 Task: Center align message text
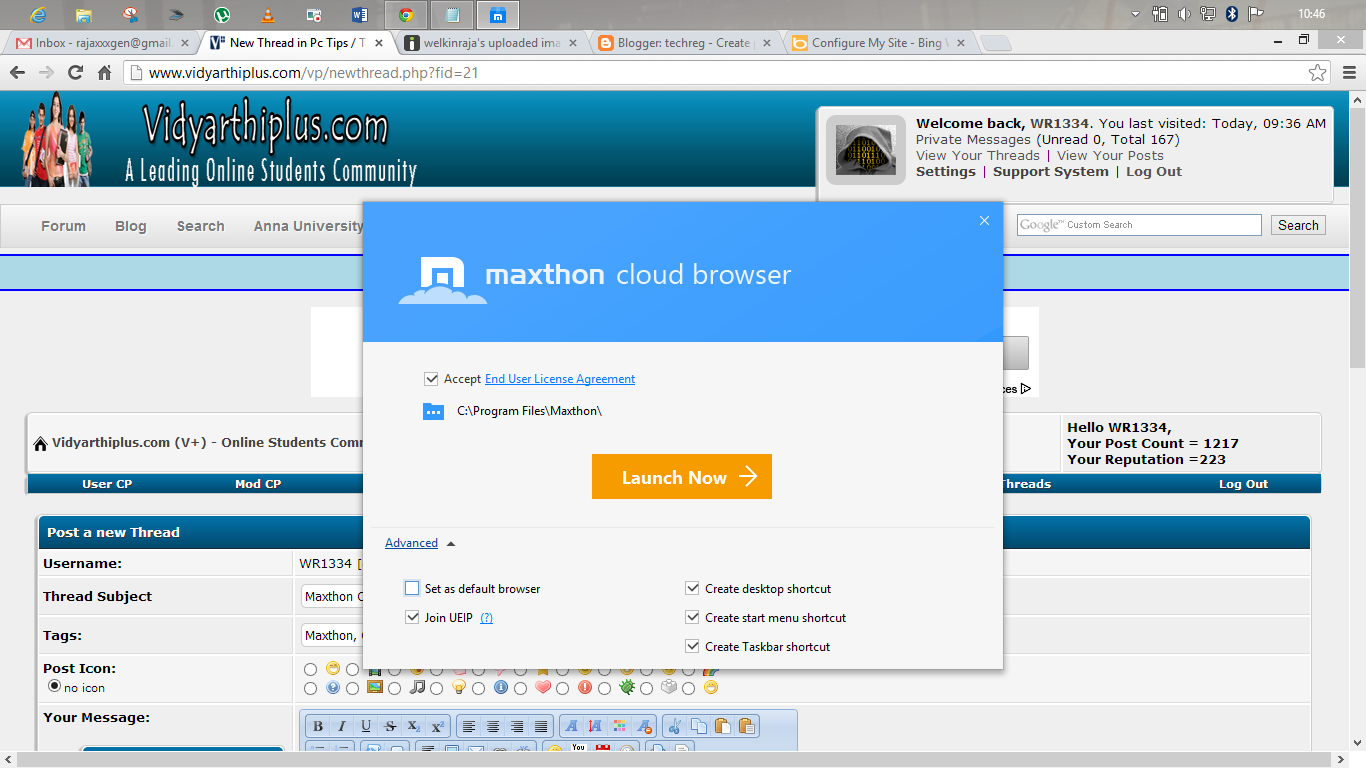point(492,727)
